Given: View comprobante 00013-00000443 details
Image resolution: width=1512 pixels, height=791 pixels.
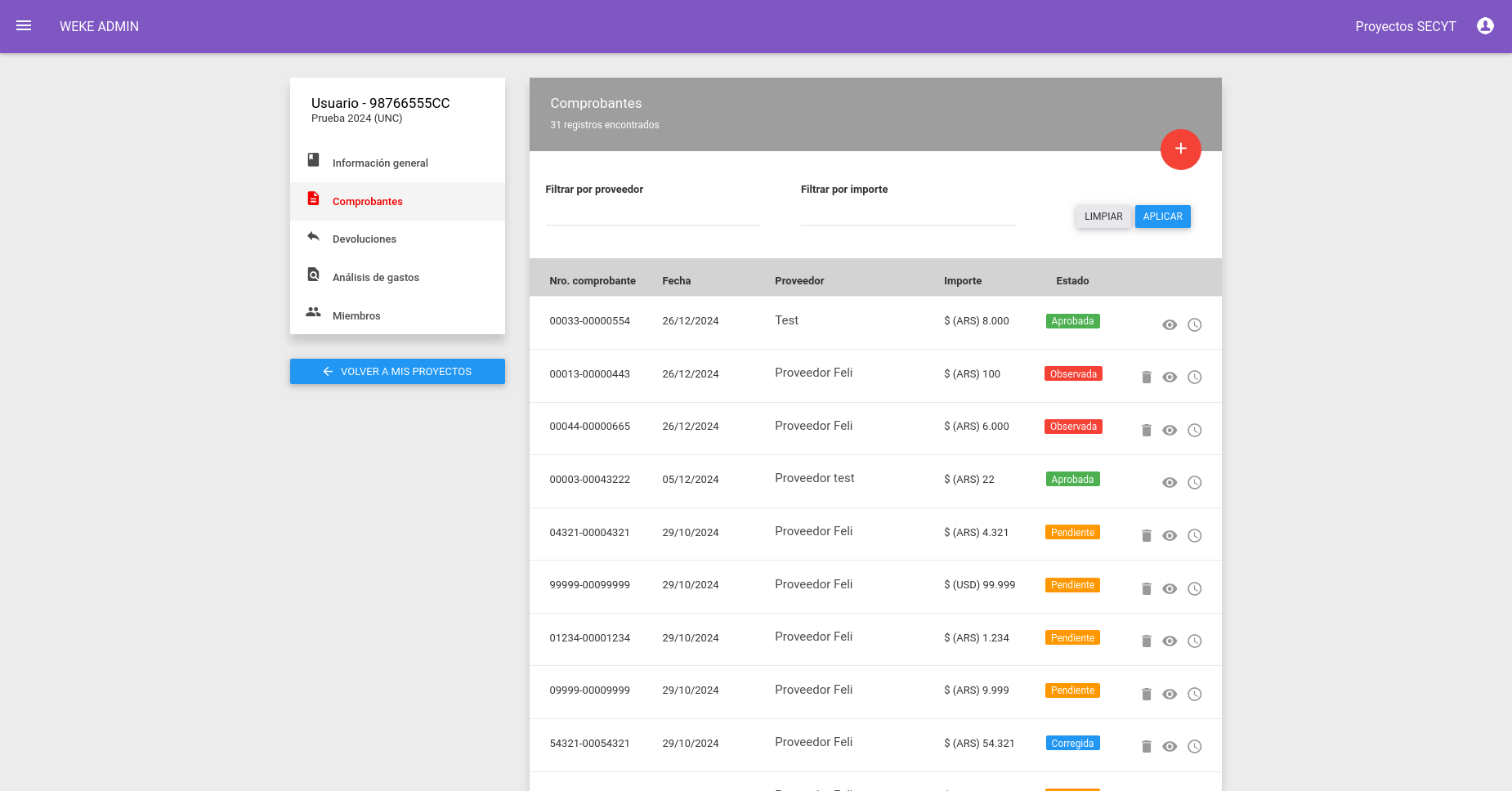Looking at the screenshot, I should (1170, 378).
